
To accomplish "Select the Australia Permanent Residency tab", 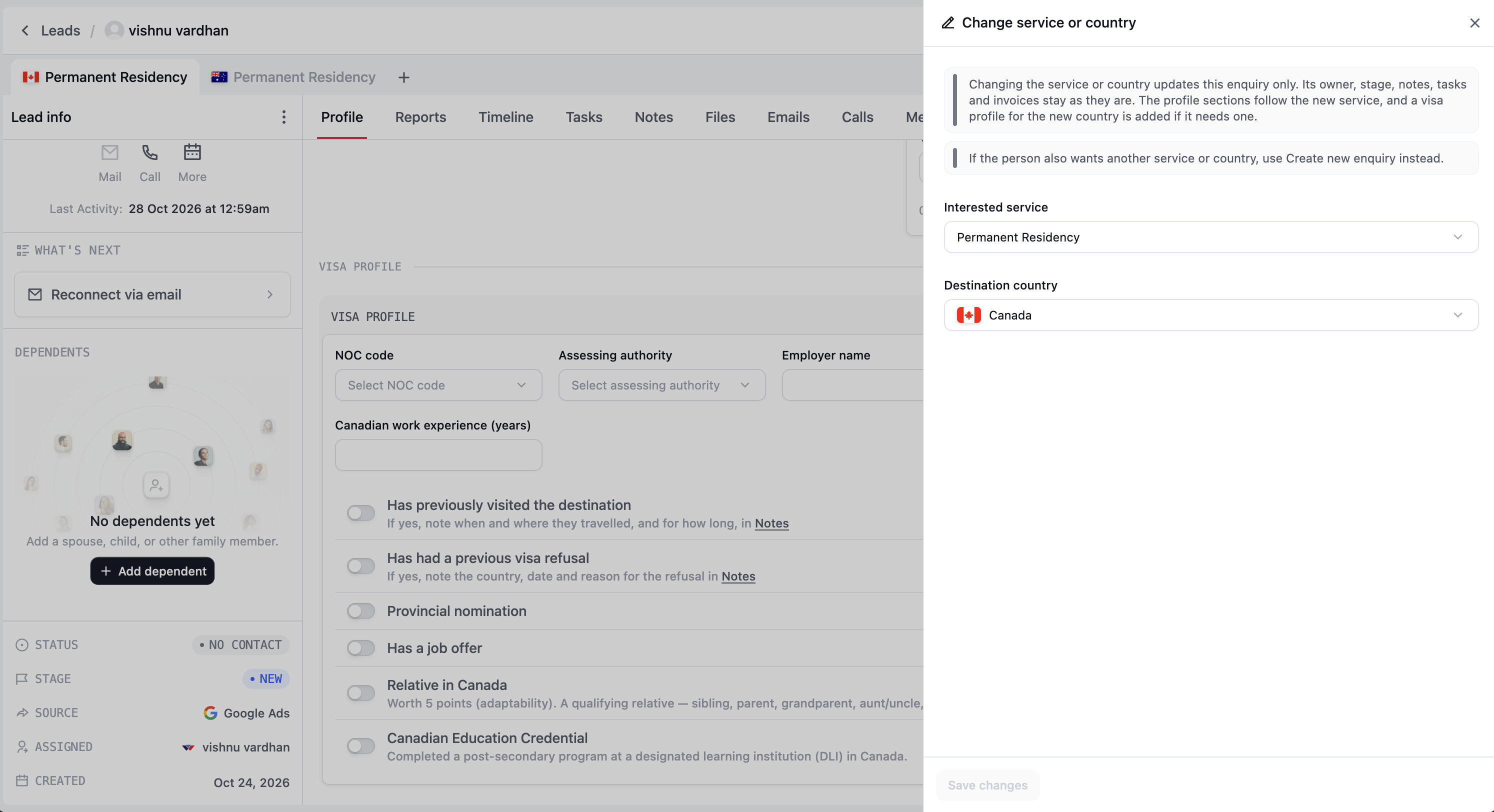I will tap(293, 77).
